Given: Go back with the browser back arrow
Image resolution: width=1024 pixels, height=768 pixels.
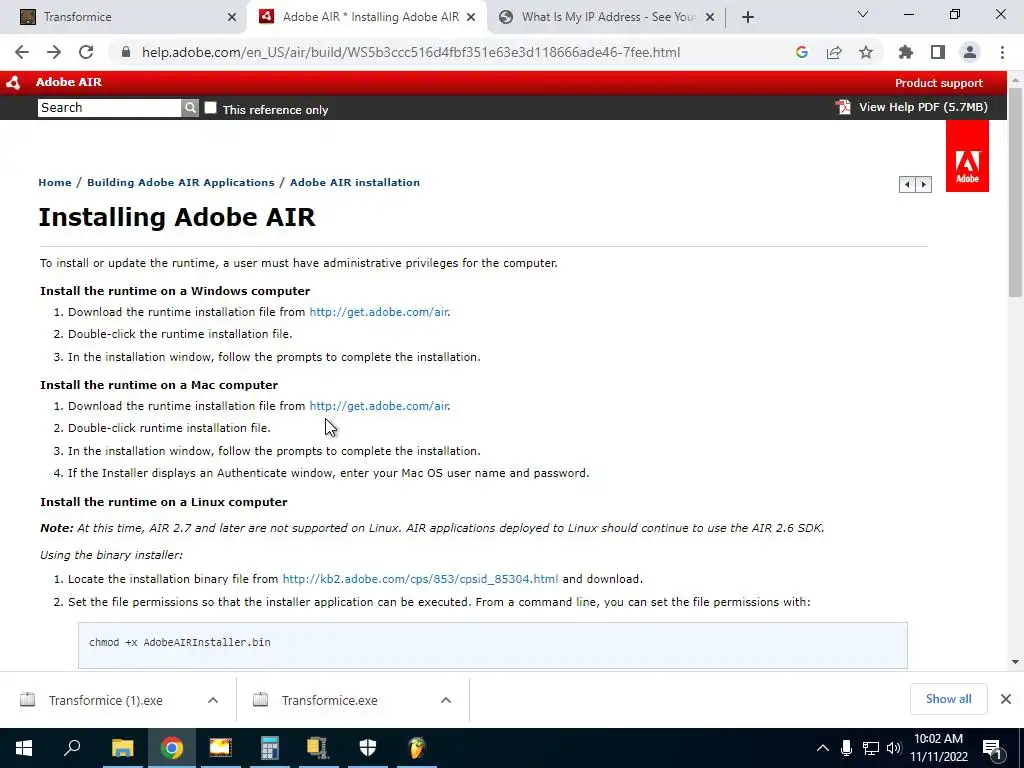Looking at the screenshot, I should point(22,52).
